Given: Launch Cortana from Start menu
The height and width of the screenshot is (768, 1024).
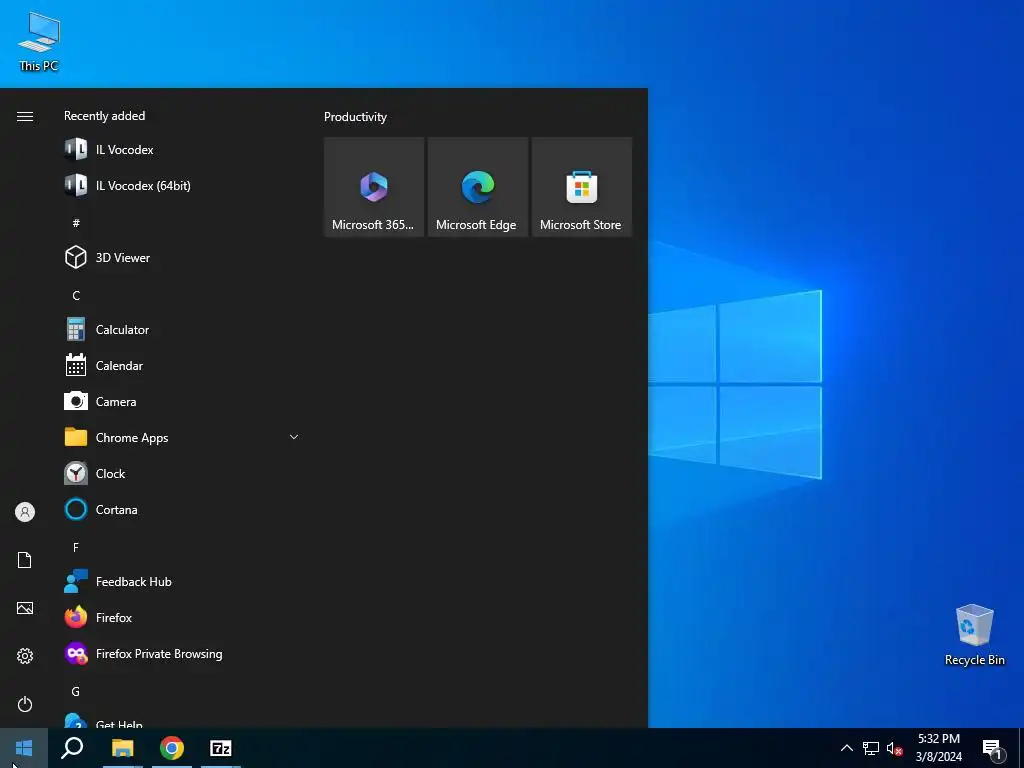Looking at the screenshot, I should pyautogui.click(x=182, y=509).
